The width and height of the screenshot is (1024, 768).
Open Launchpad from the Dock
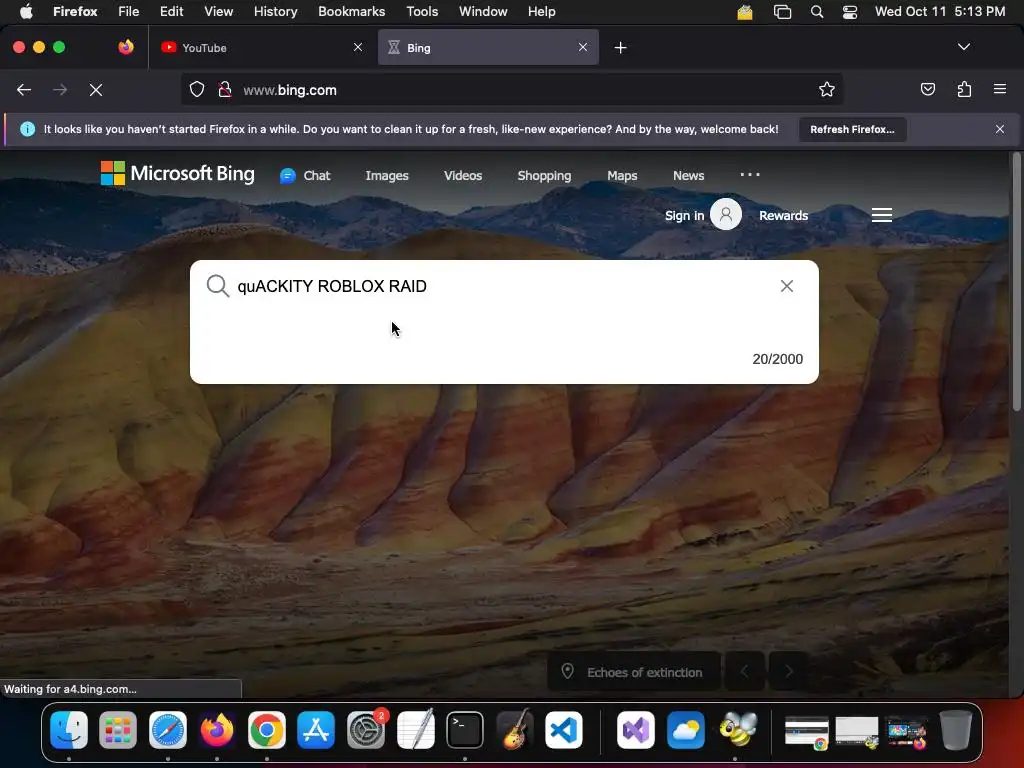tap(118, 729)
